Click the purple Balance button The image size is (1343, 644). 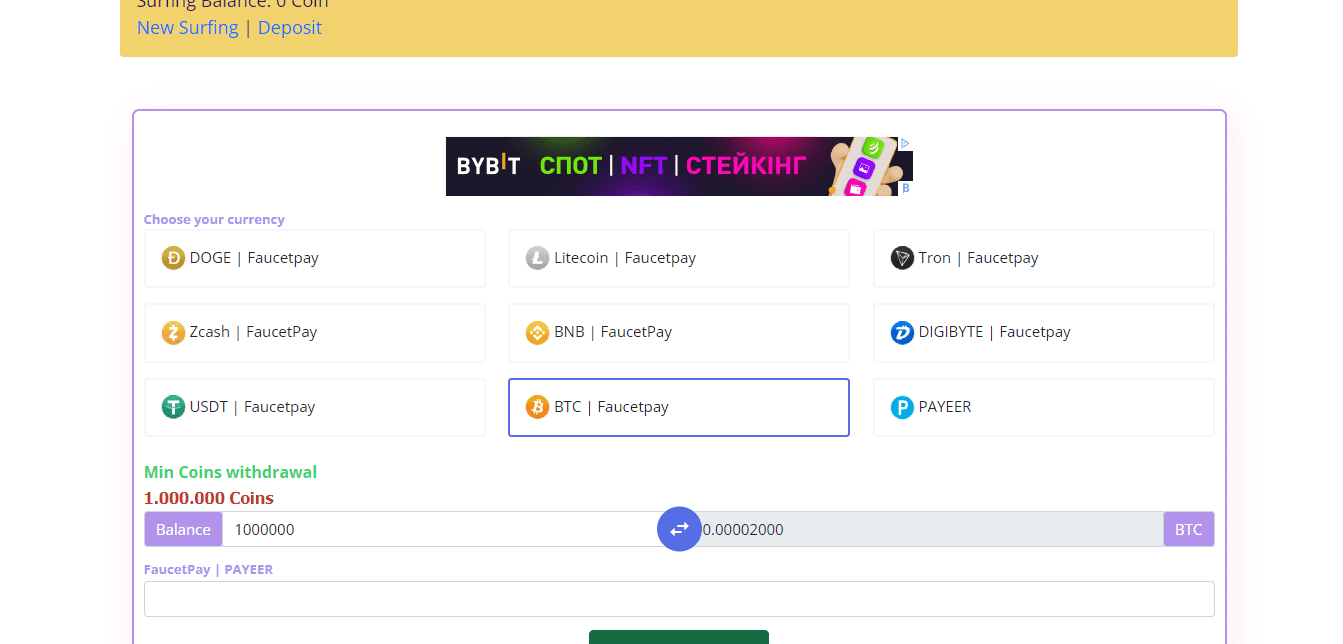[183, 529]
